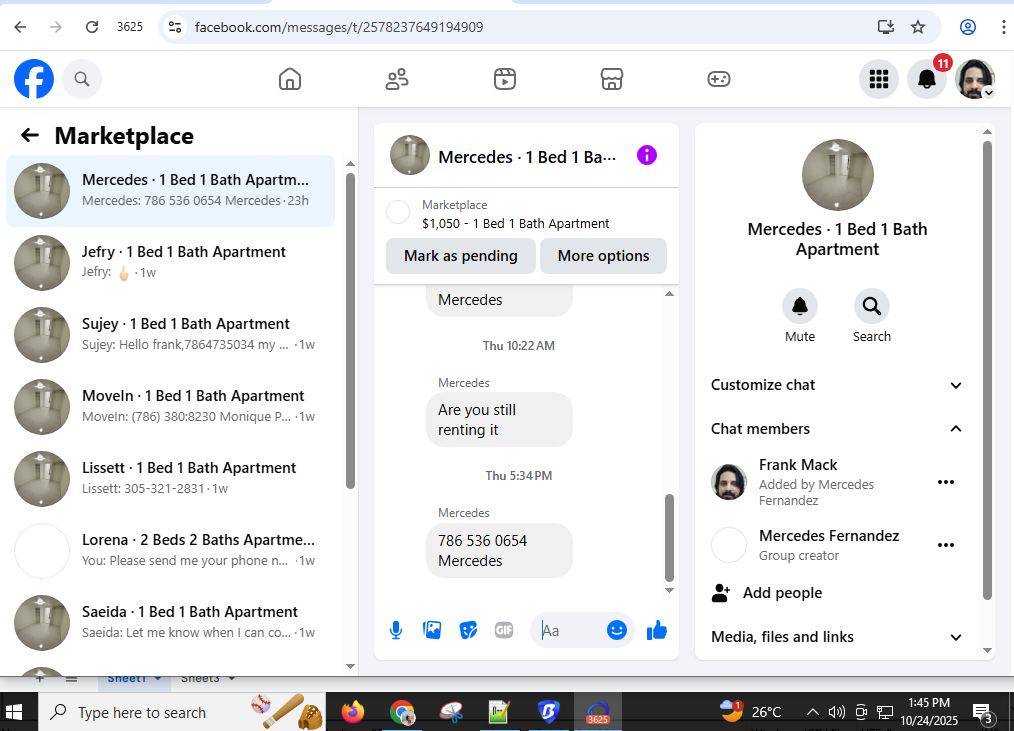
Task: Open Notifications bell with 11 badge
Action: pyautogui.click(x=927, y=79)
